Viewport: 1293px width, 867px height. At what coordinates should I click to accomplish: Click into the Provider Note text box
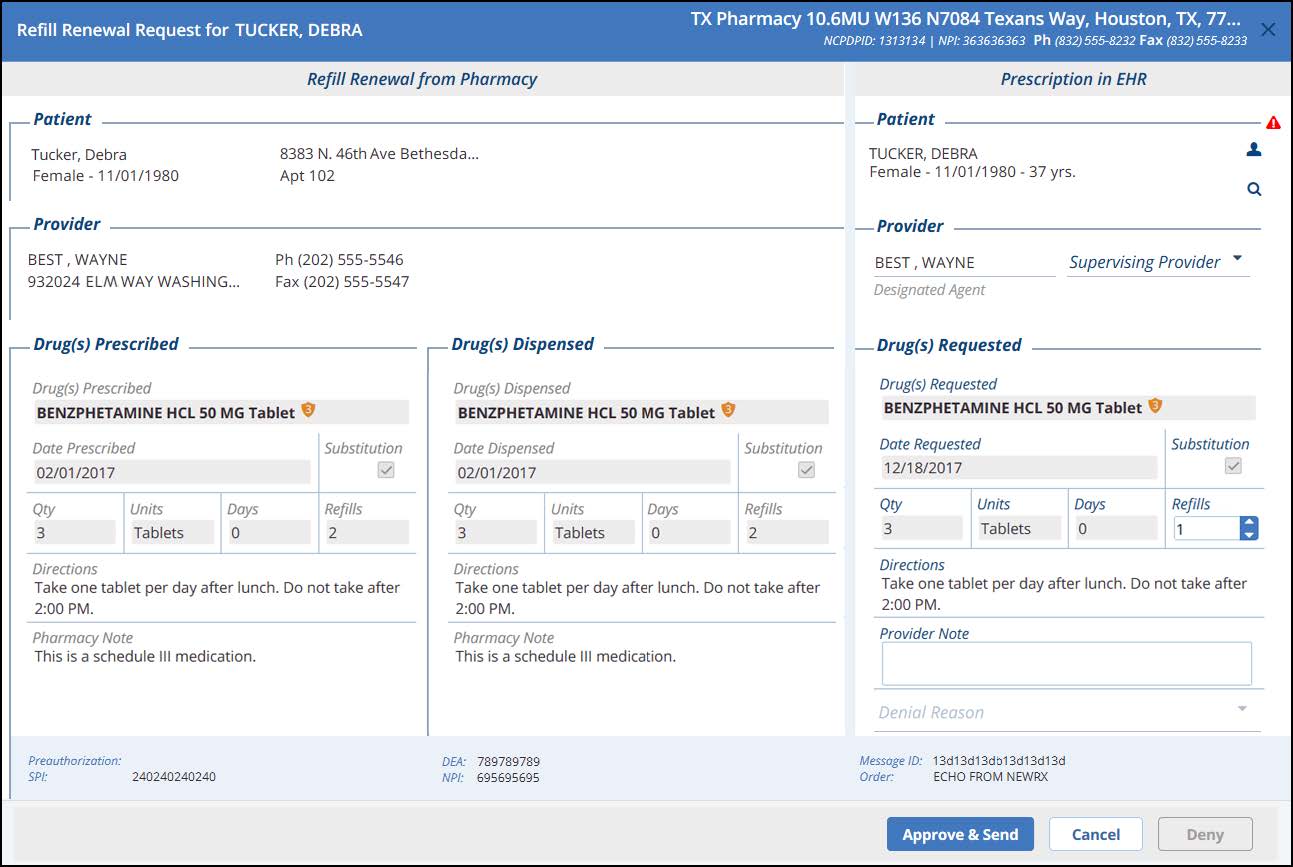tap(1066, 663)
